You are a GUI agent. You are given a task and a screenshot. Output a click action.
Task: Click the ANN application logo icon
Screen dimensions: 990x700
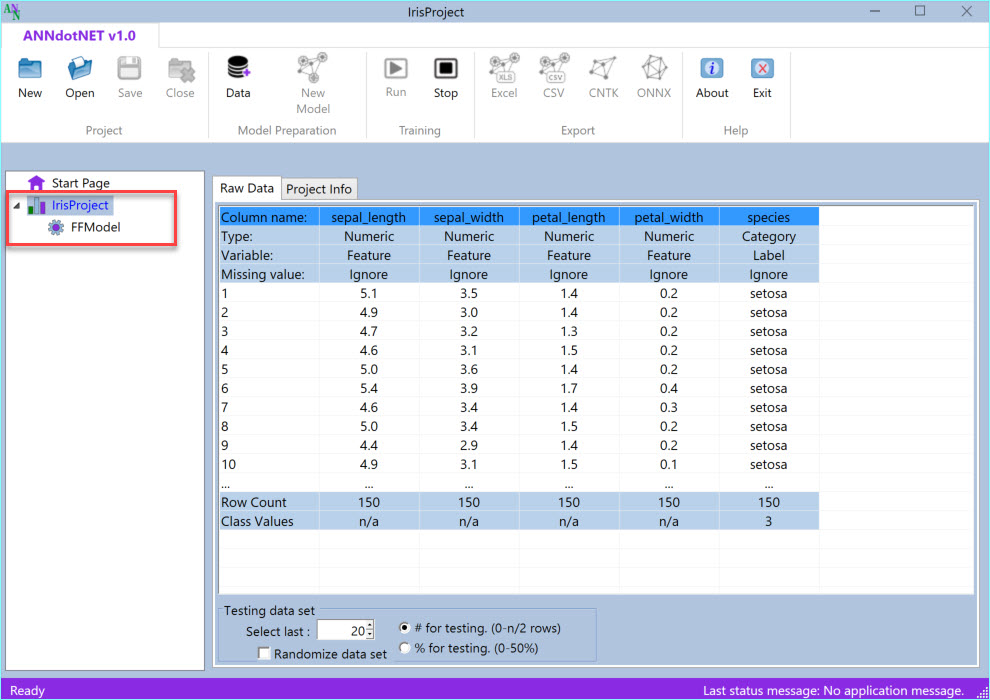click(x=12, y=11)
